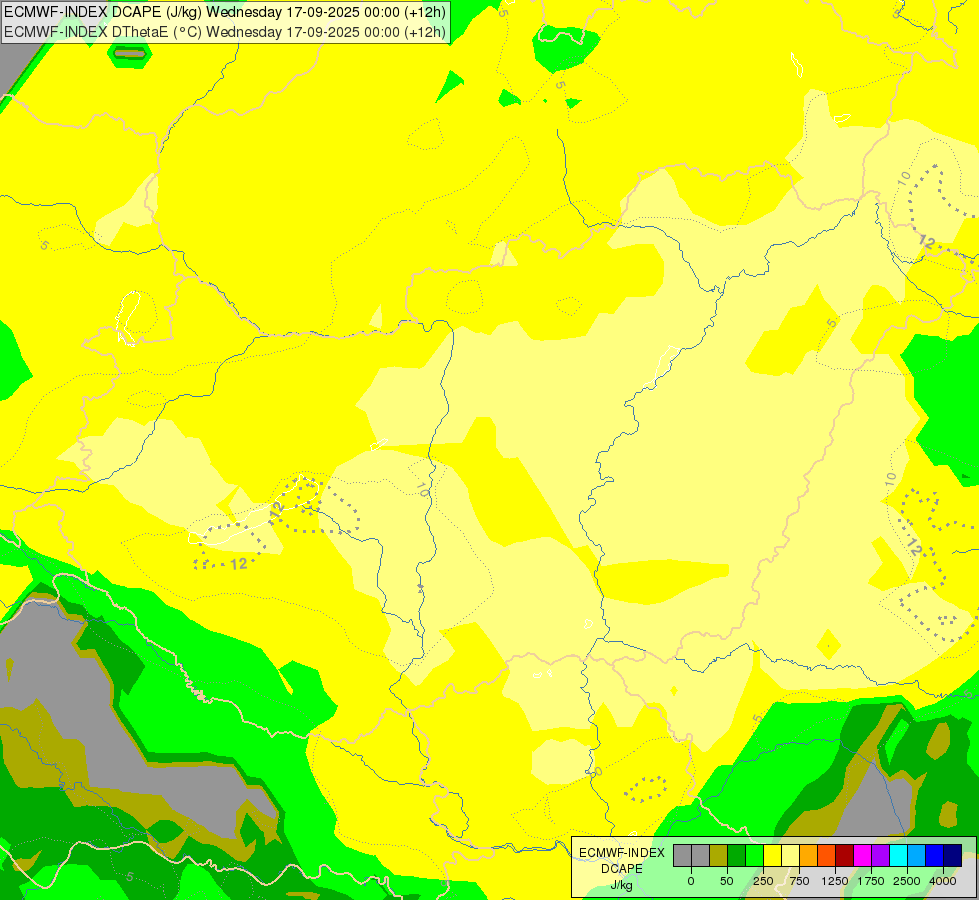Click the olive swatch in the DCAPE legend

click(719, 856)
